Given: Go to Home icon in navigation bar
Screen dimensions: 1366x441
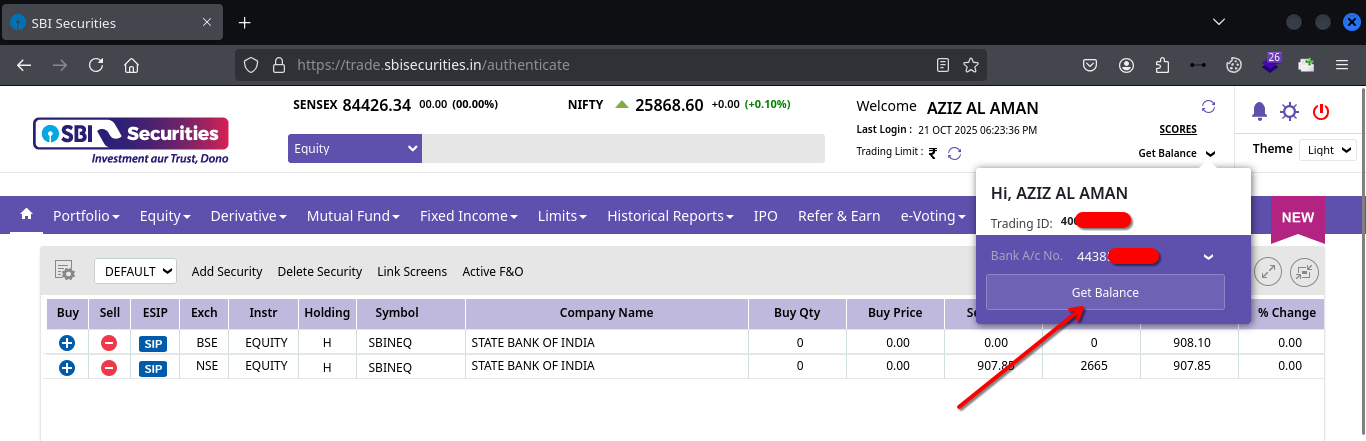Looking at the screenshot, I should pos(27,215).
